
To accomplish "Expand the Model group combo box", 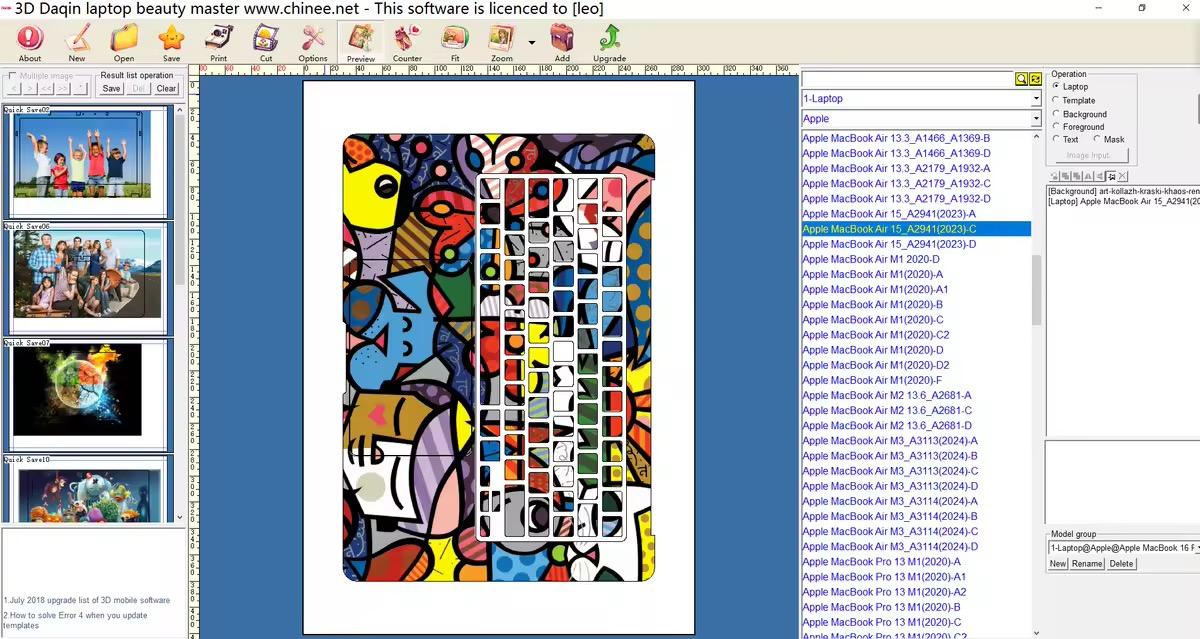I will 1195,547.
